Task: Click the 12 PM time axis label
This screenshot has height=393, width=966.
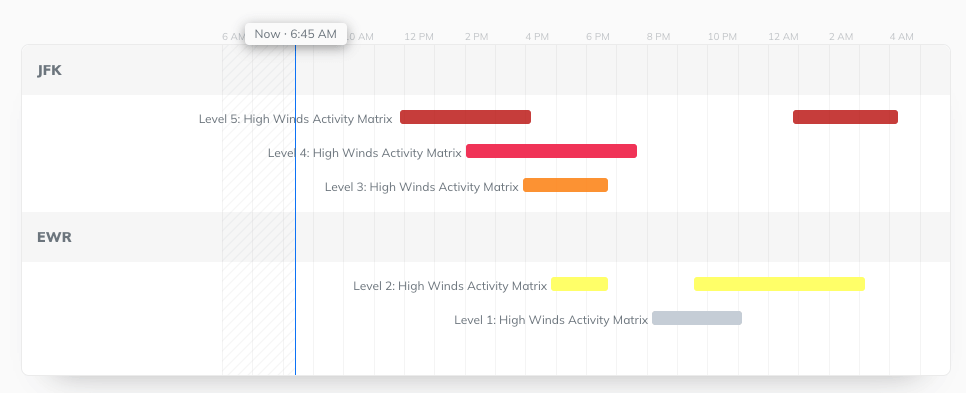Action: pos(419,37)
